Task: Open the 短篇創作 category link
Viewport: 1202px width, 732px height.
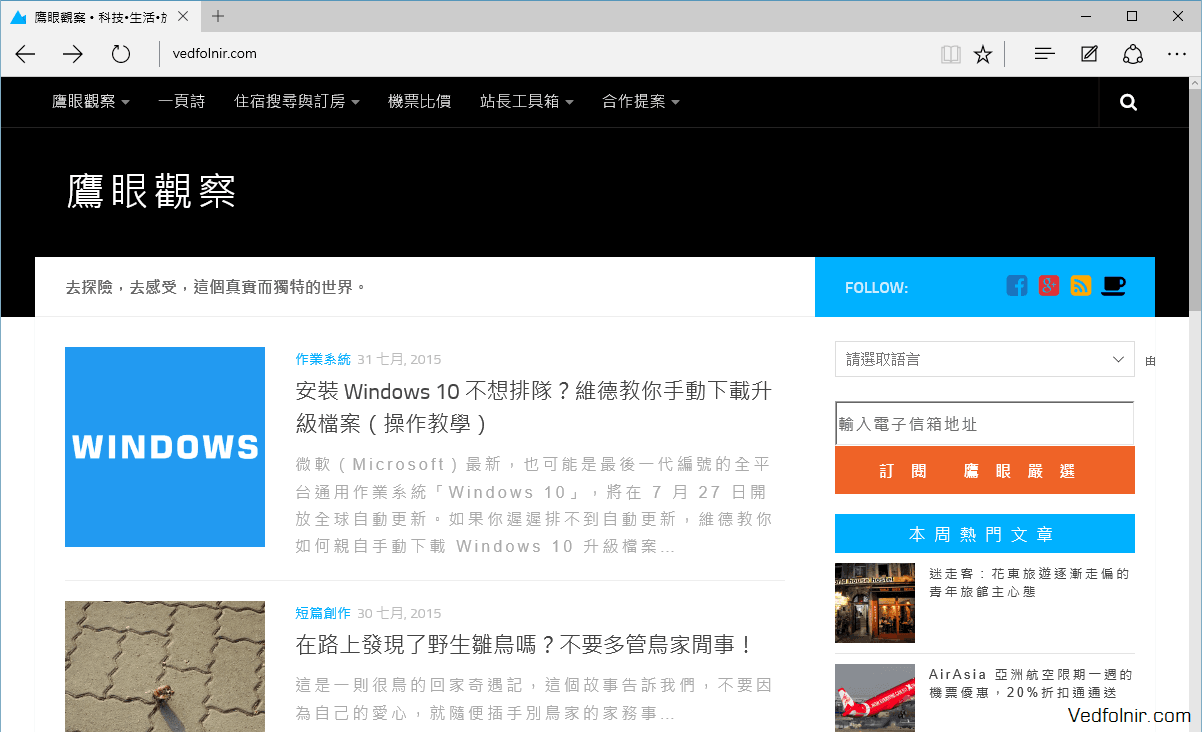Action: (x=323, y=613)
